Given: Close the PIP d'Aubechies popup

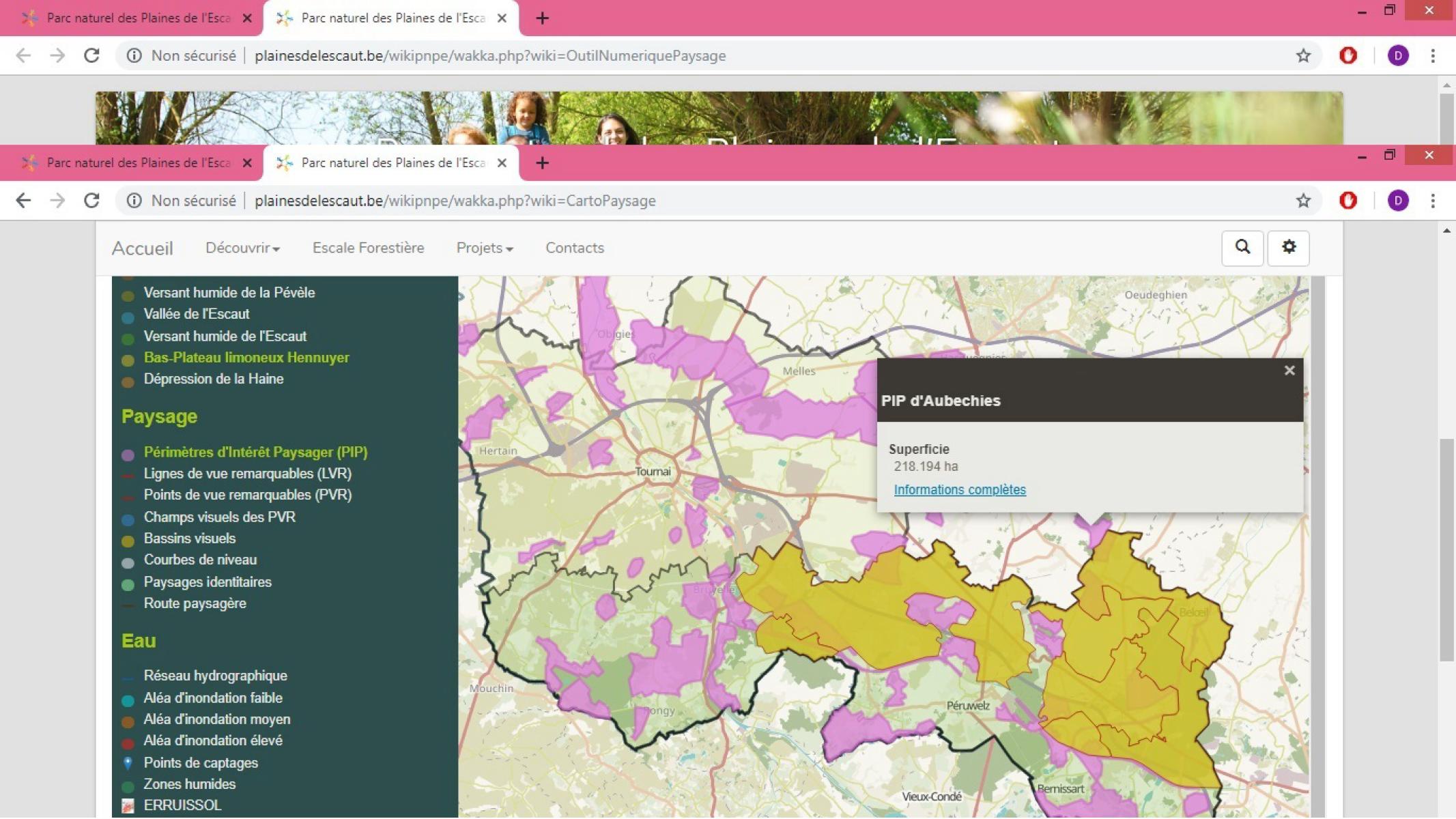Looking at the screenshot, I should [1289, 371].
